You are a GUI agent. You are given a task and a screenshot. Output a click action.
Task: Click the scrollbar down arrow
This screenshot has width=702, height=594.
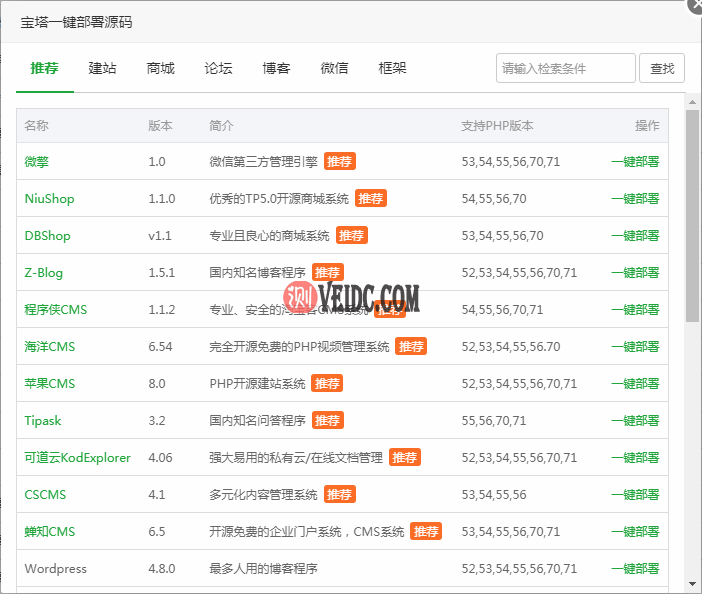(692, 583)
